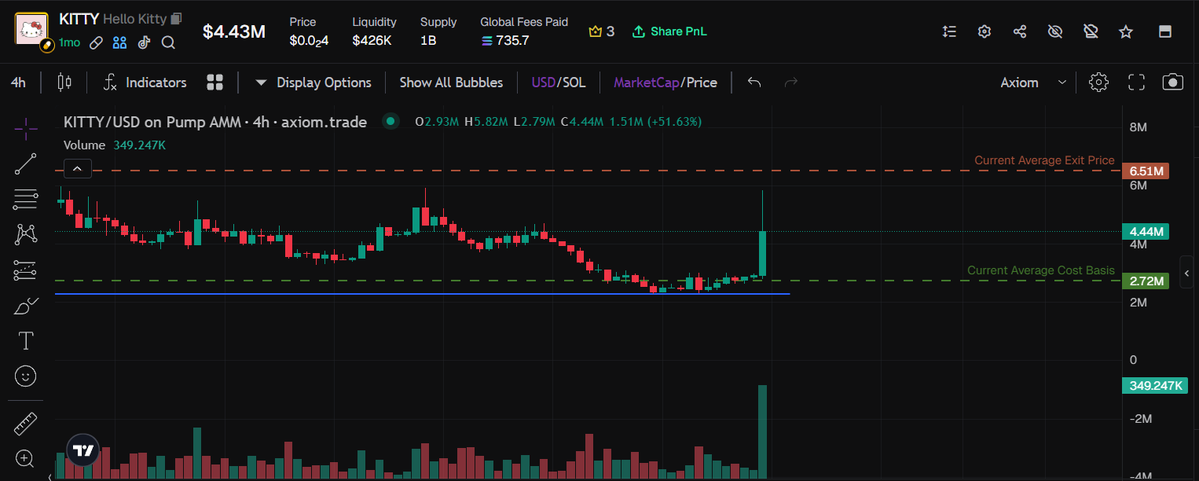Click the 1mo token age label
This screenshot has width=1199, height=481.
point(70,43)
